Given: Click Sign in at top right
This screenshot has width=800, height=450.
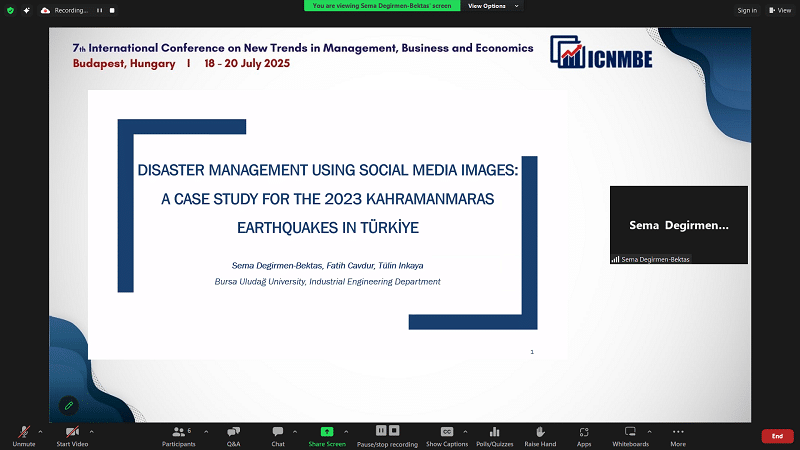Looking at the screenshot, I should pos(746,10).
